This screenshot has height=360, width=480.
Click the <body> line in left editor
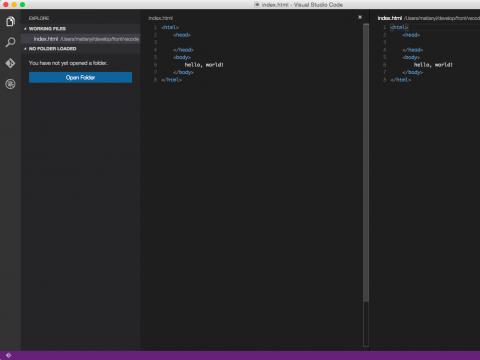point(182,57)
